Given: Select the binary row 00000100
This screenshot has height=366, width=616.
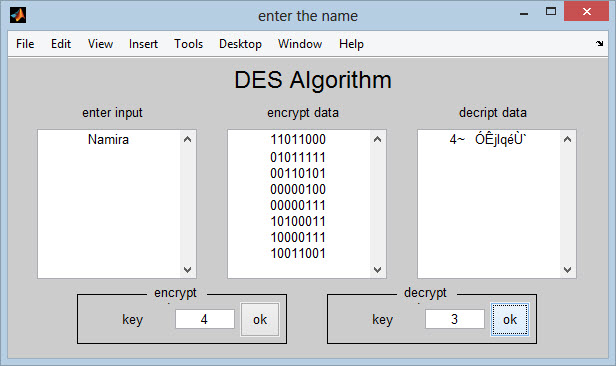Looking at the screenshot, I should (x=298, y=189).
